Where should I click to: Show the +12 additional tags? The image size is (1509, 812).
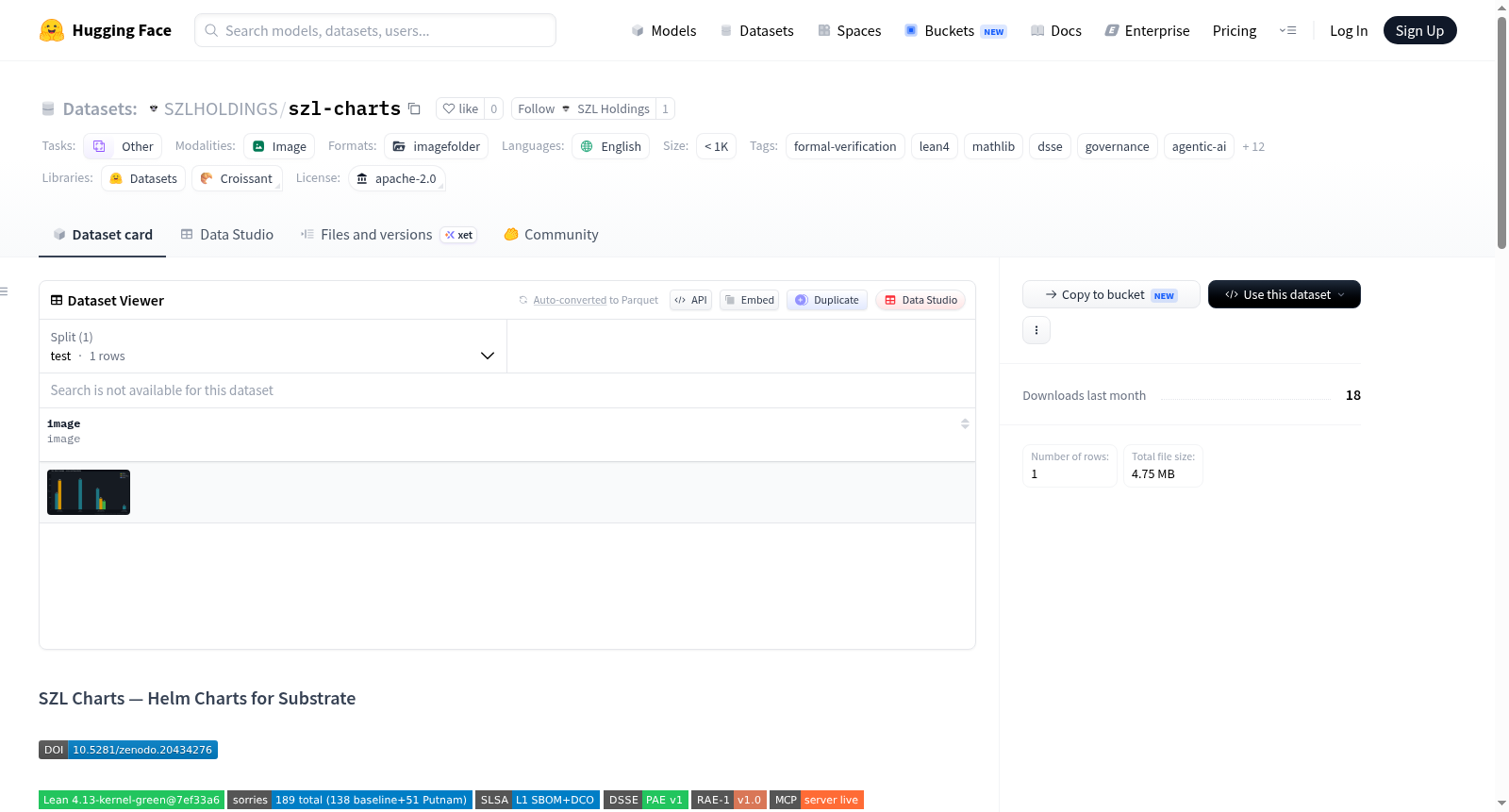pos(1253,146)
